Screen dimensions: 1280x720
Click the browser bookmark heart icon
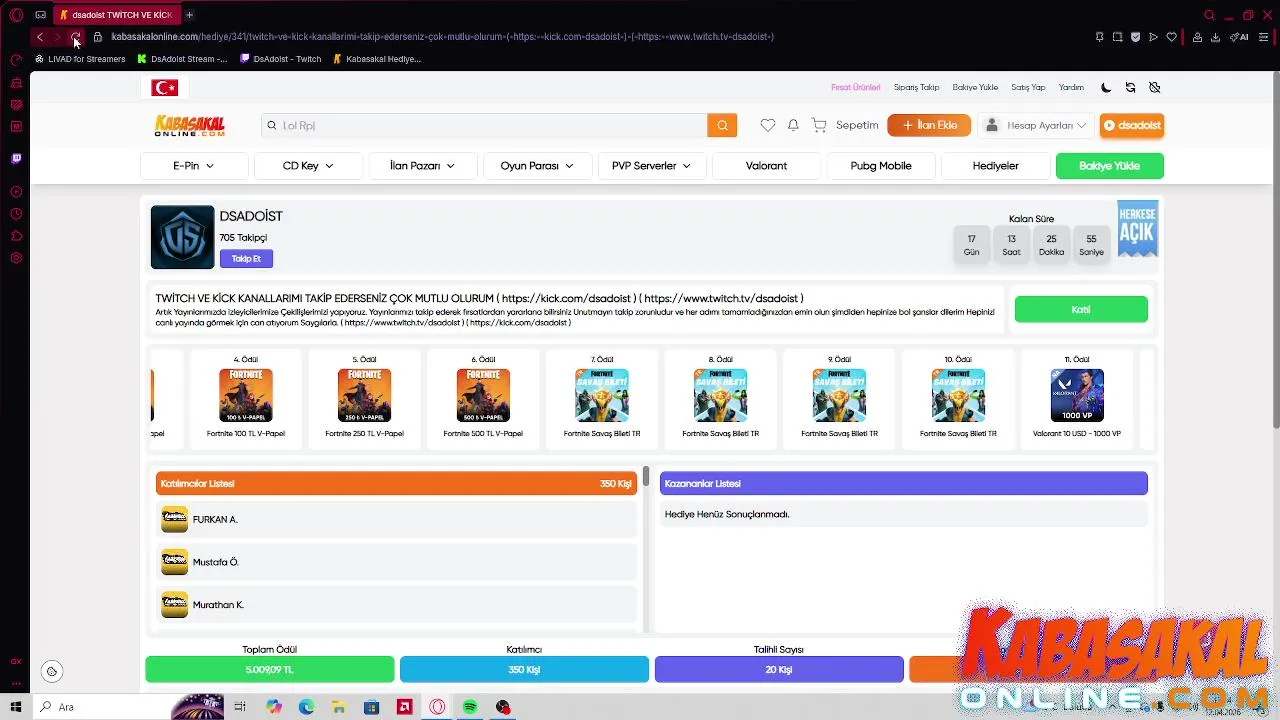[x=1171, y=37]
